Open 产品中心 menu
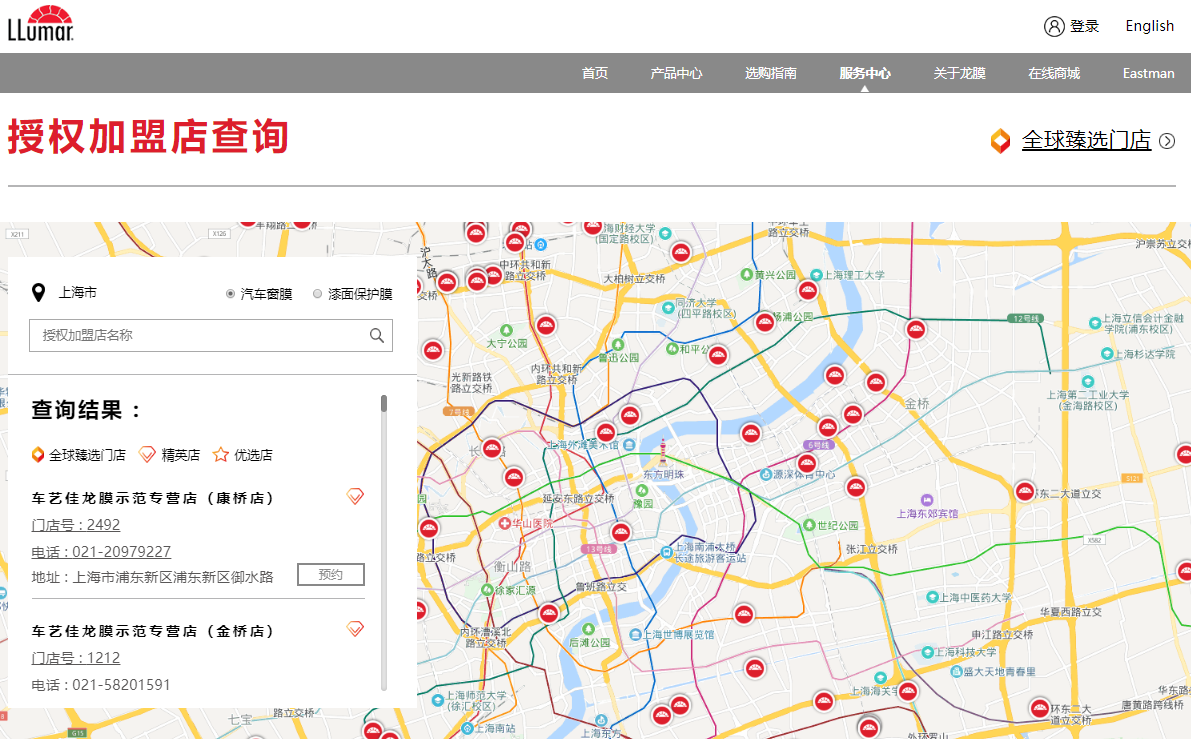Image resolution: width=1191 pixels, height=743 pixels. tap(676, 73)
